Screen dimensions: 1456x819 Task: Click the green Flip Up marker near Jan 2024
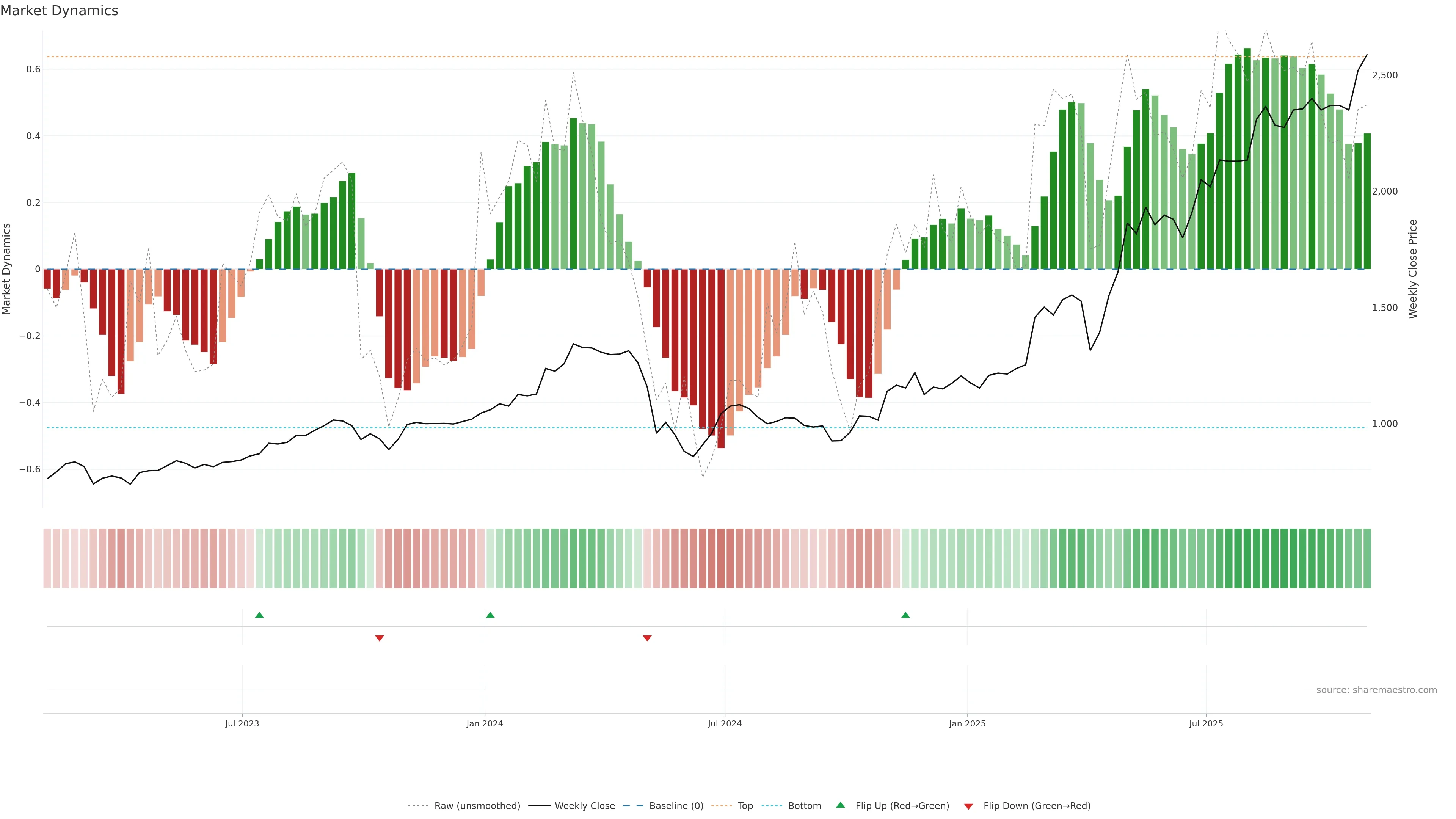coord(490,615)
